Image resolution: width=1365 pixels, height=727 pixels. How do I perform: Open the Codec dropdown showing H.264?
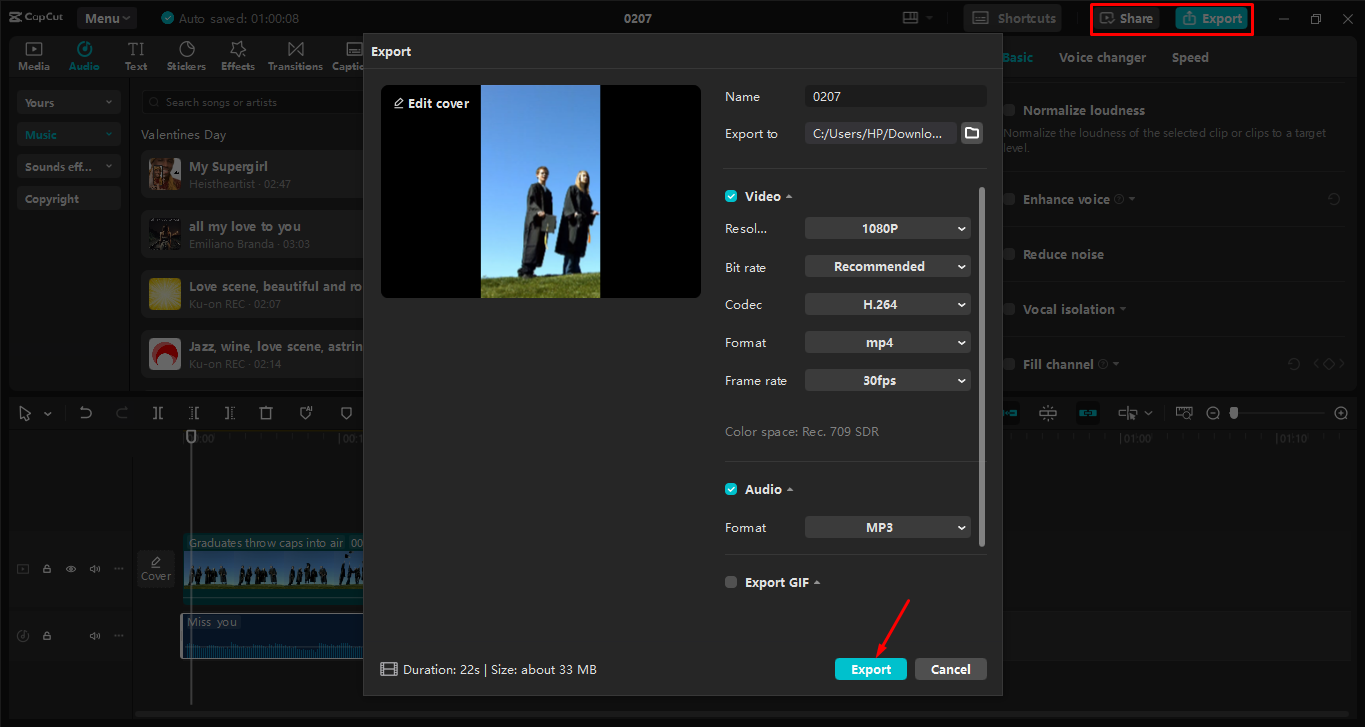click(x=886, y=304)
